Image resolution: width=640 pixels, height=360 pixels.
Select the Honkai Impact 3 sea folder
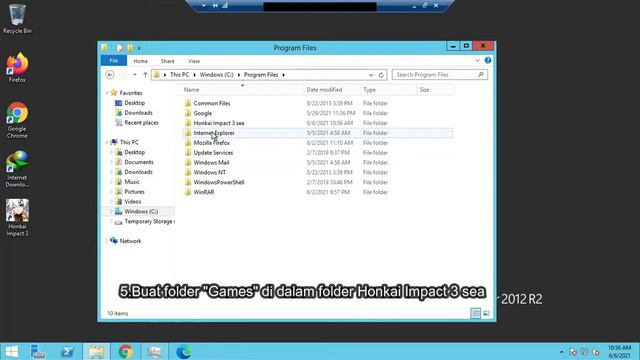click(x=219, y=123)
